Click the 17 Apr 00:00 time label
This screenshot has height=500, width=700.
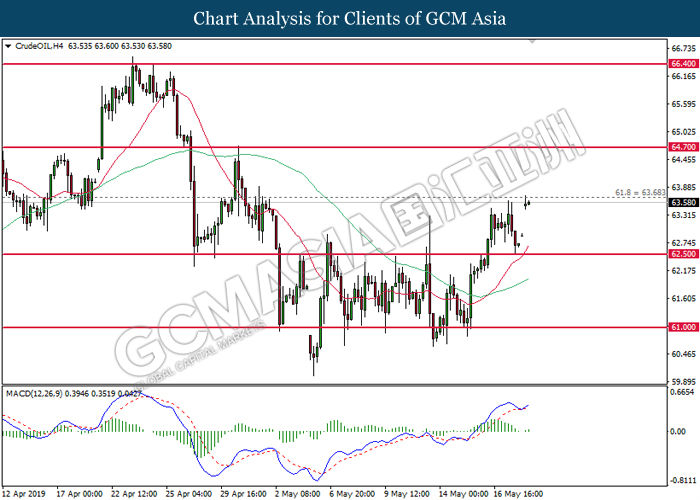(79, 494)
